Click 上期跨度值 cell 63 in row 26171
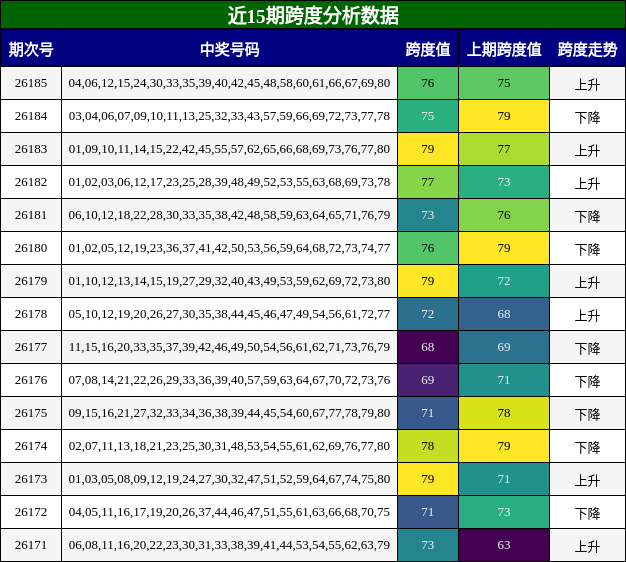626x562 pixels. click(504, 545)
